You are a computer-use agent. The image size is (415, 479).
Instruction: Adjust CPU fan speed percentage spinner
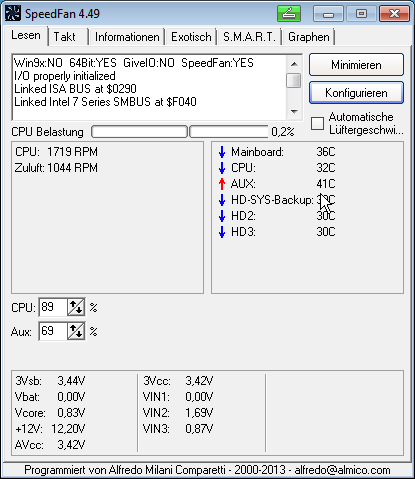click(x=76, y=307)
